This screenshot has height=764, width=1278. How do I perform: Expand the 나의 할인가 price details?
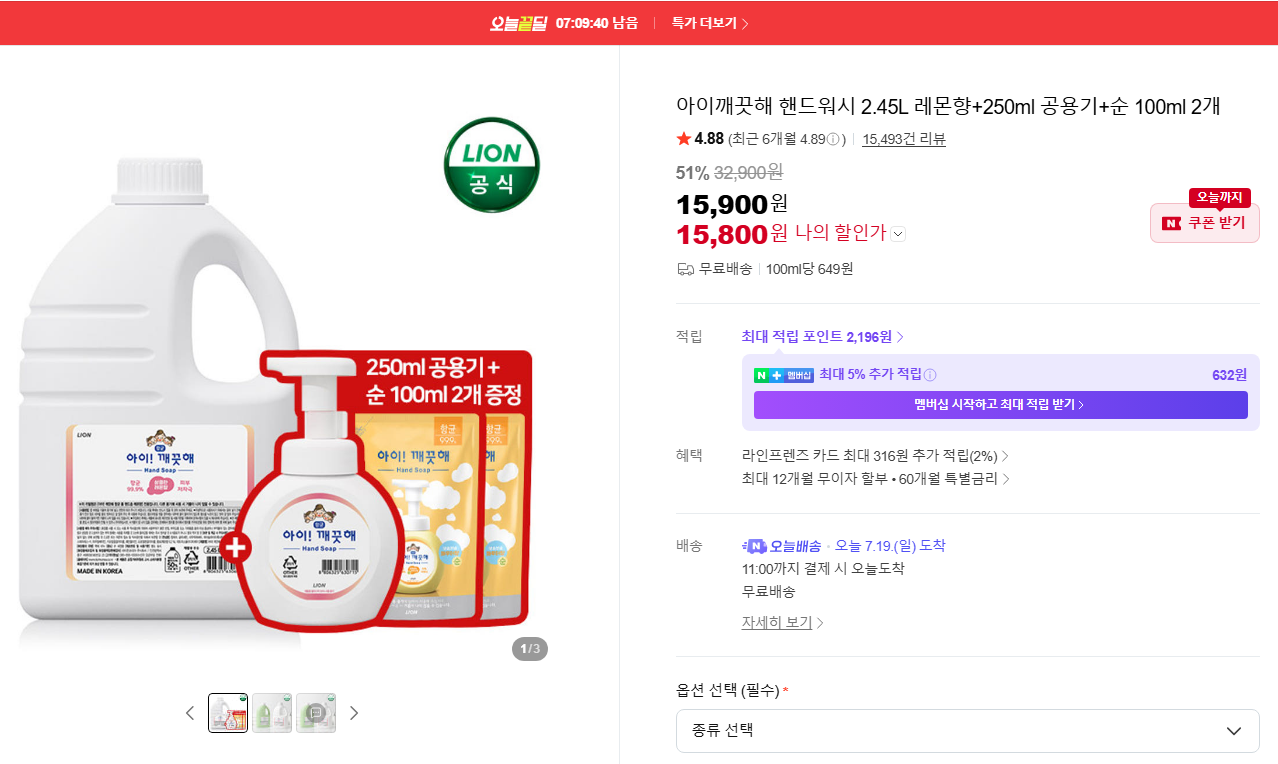click(898, 234)
